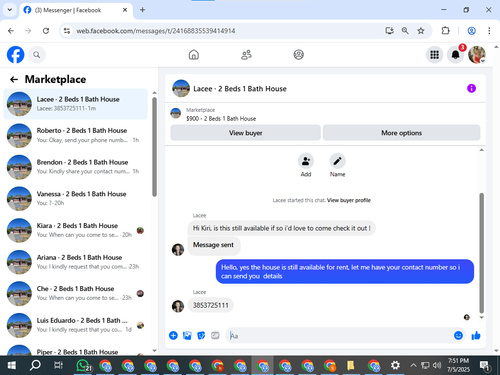Open the tab search dropdown chevron
500x375 pixels.
tap(10, 10)
